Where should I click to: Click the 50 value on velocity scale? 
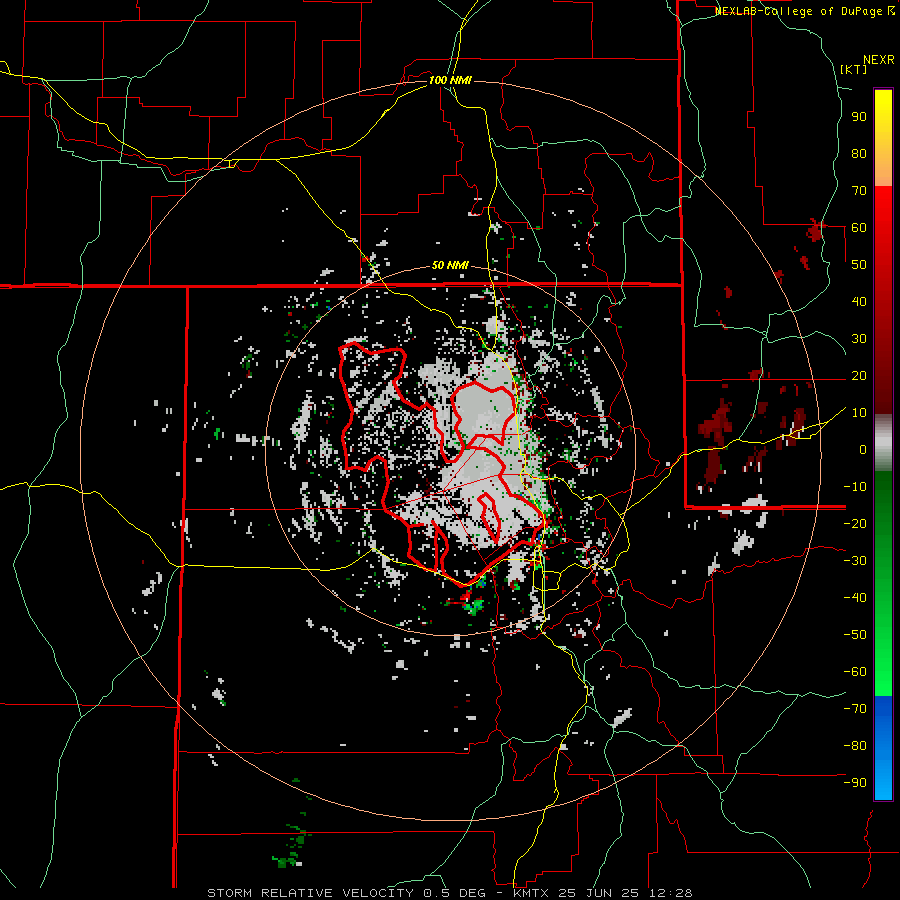tap(859, 265)
